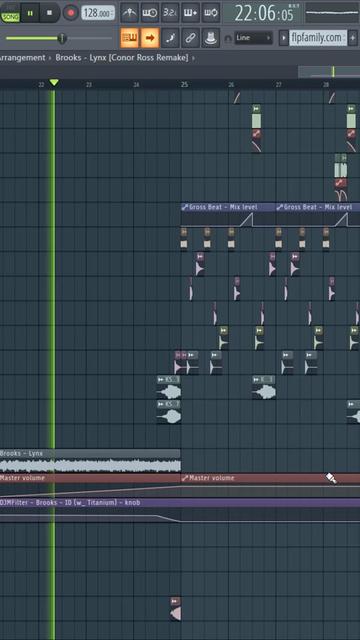Click the stamp hat icon
Viewport: 360px width, 640px height.
click(x=211, y=38)
